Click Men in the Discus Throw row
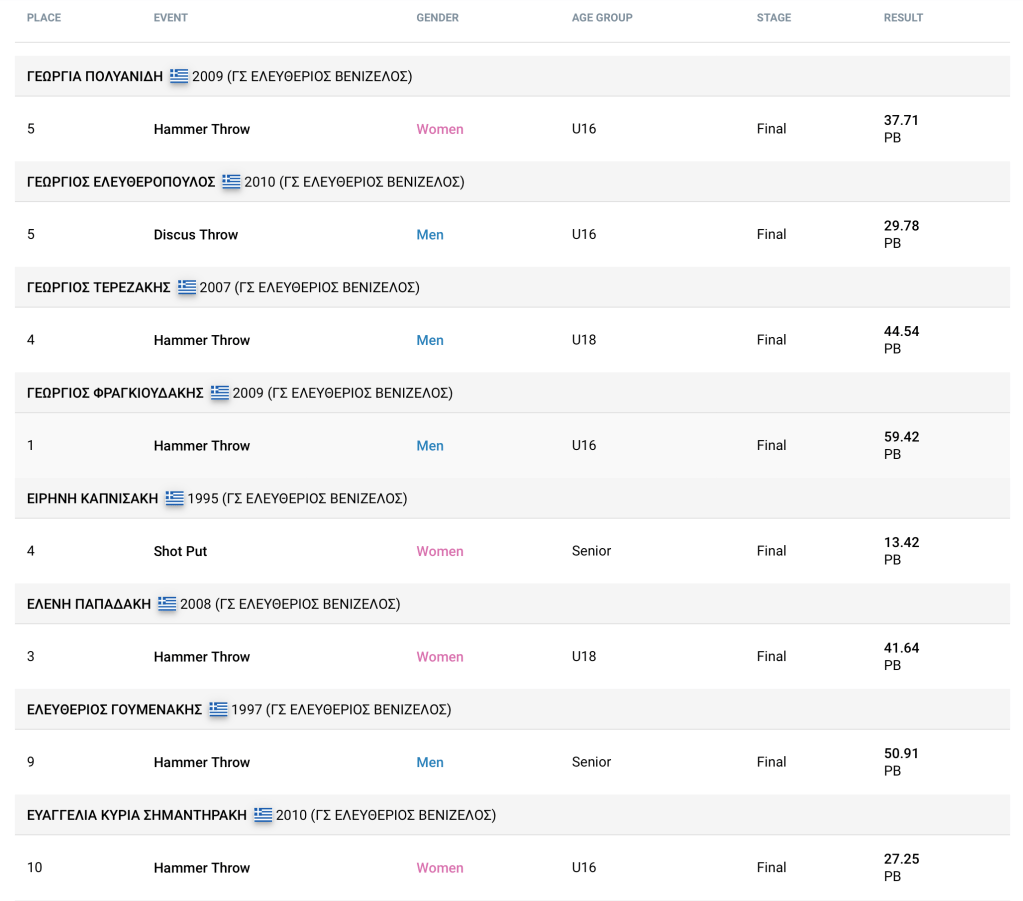 (x=430, y=235)
